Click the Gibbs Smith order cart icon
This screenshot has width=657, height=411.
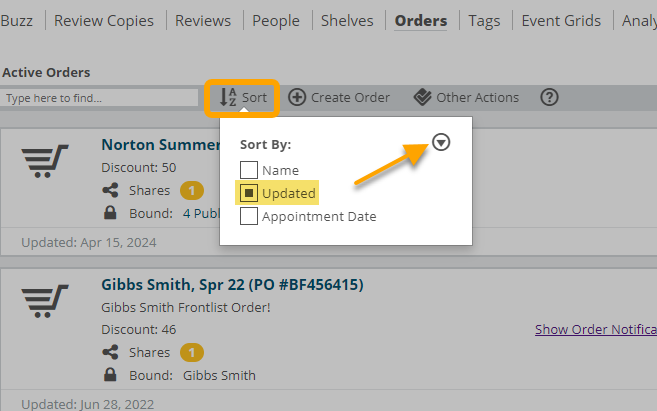tap(45, 300)
